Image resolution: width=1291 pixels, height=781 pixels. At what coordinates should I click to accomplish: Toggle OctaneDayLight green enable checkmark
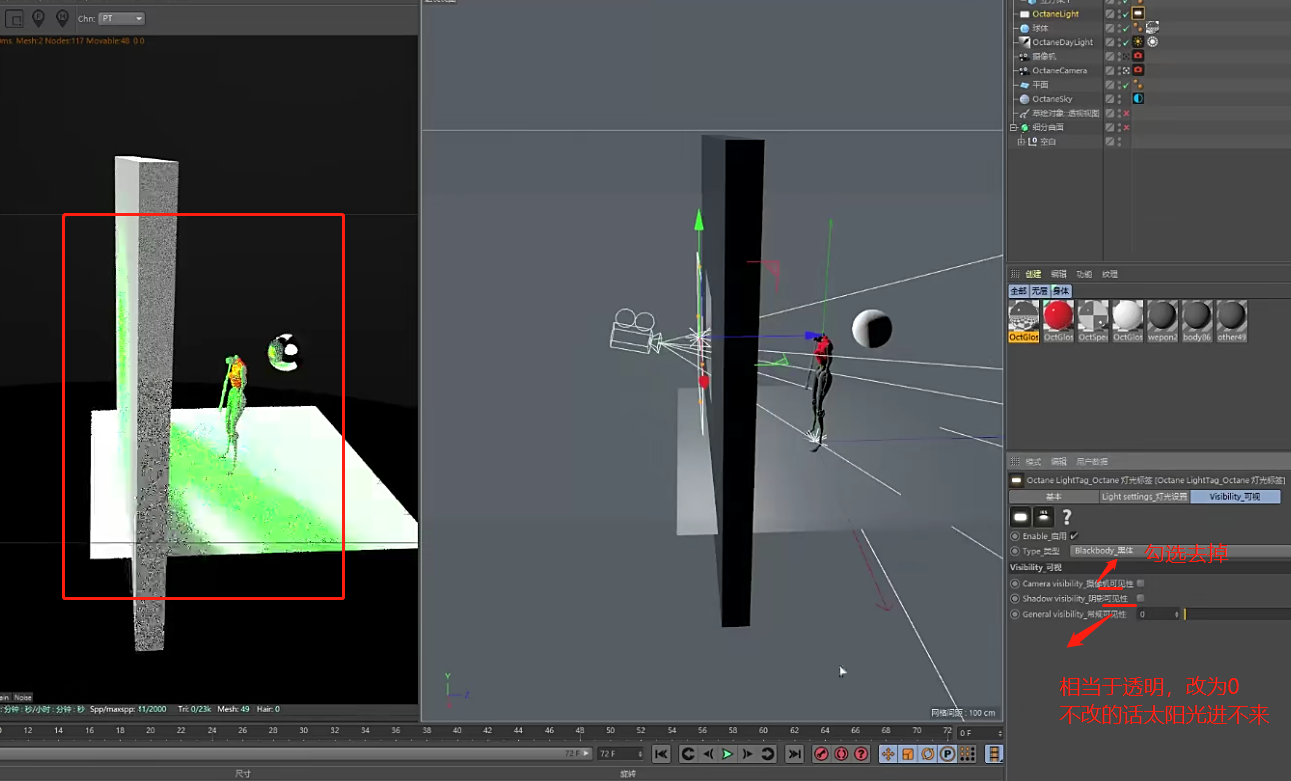[1125, 42]
